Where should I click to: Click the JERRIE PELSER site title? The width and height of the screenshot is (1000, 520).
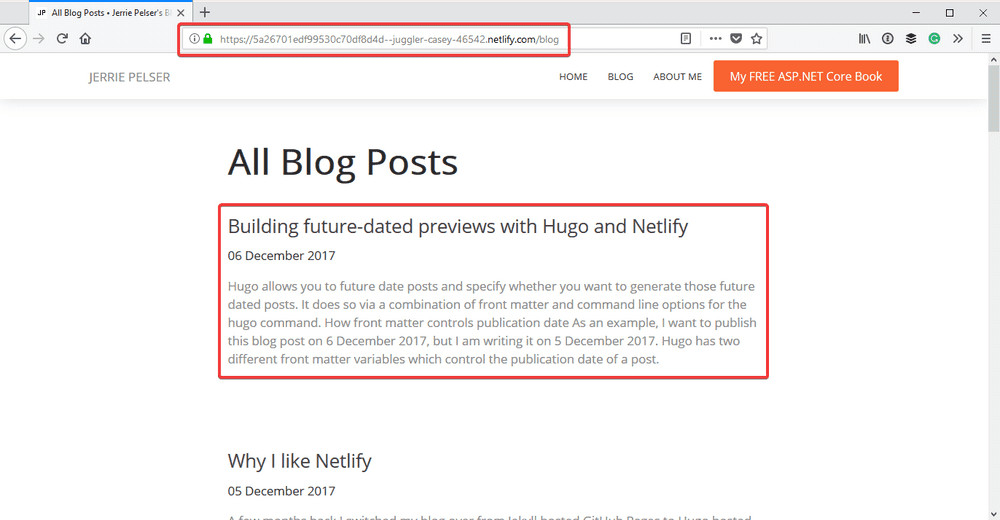click(x=129, y=77)
